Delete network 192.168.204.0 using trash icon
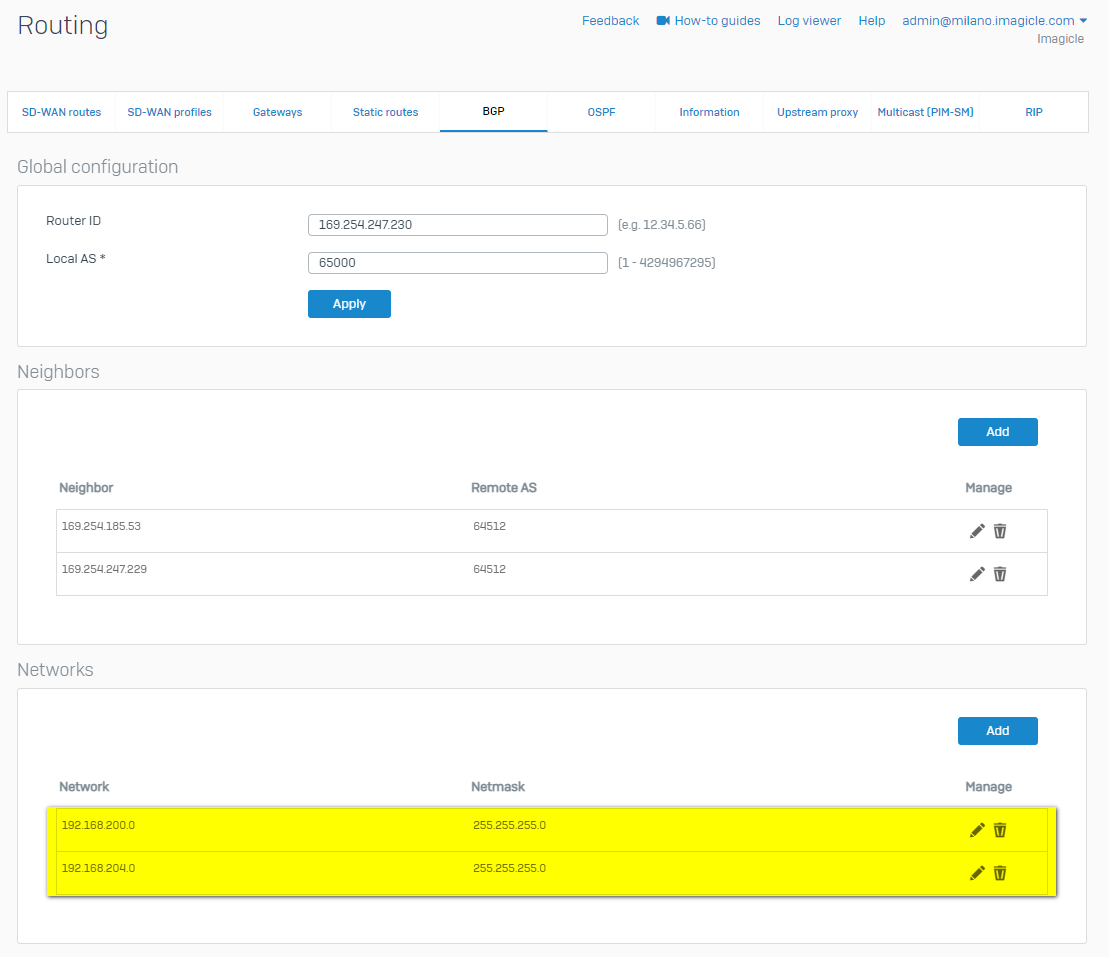The image size is (1109, 957). (1000, 873)
